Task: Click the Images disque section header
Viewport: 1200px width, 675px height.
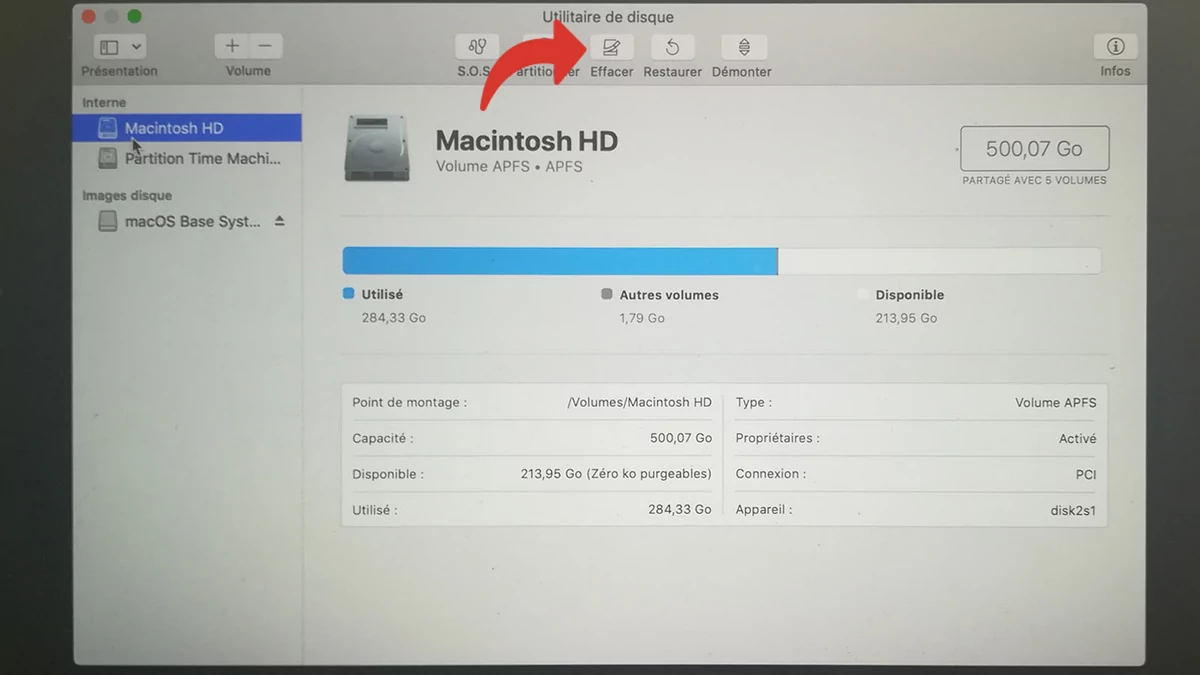Action: 127,196
